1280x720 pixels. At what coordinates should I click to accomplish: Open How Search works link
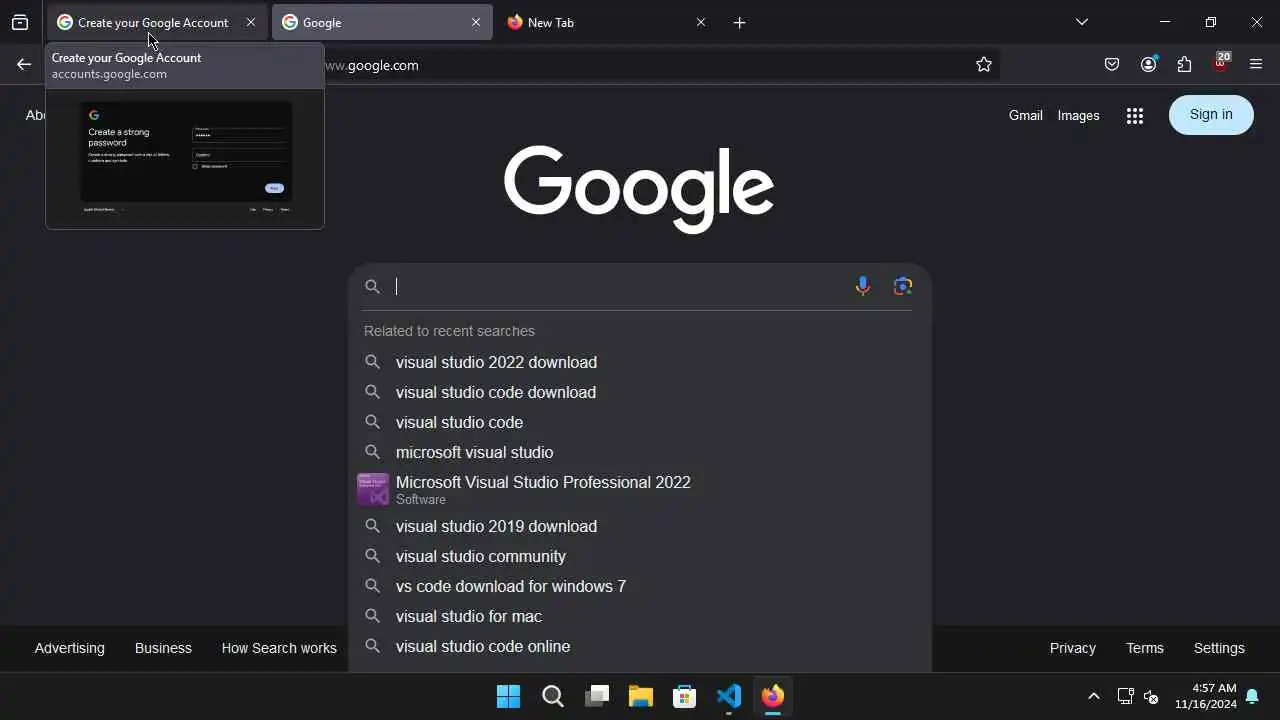pos(279,648)
